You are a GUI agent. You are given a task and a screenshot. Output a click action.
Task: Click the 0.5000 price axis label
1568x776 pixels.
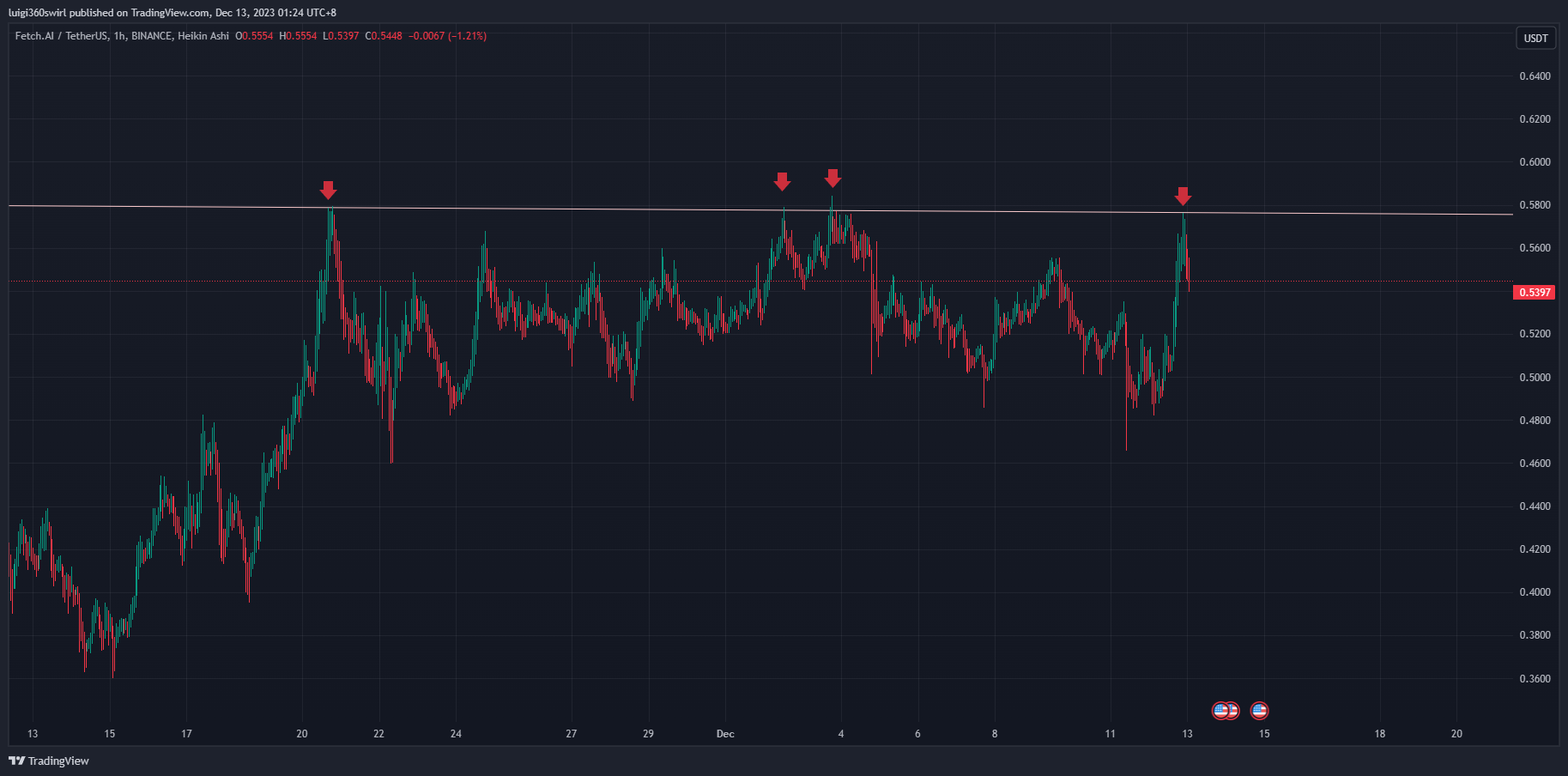1535,378
